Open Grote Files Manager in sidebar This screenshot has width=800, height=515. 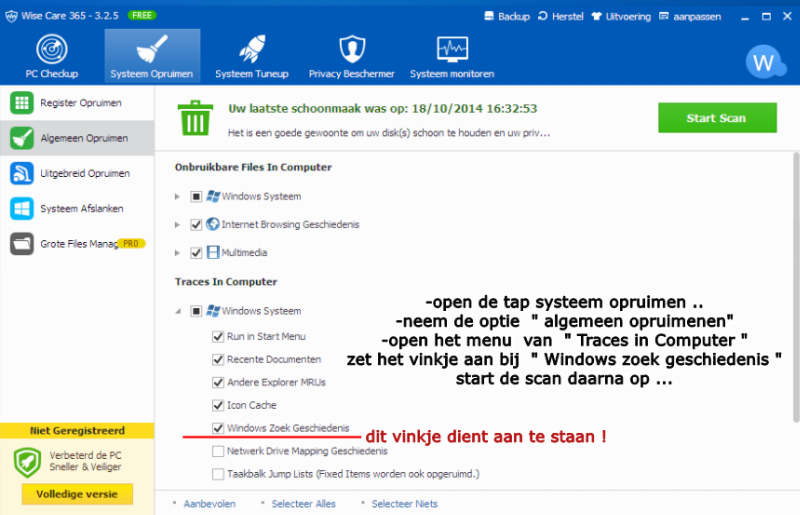(x=77, y=243)
